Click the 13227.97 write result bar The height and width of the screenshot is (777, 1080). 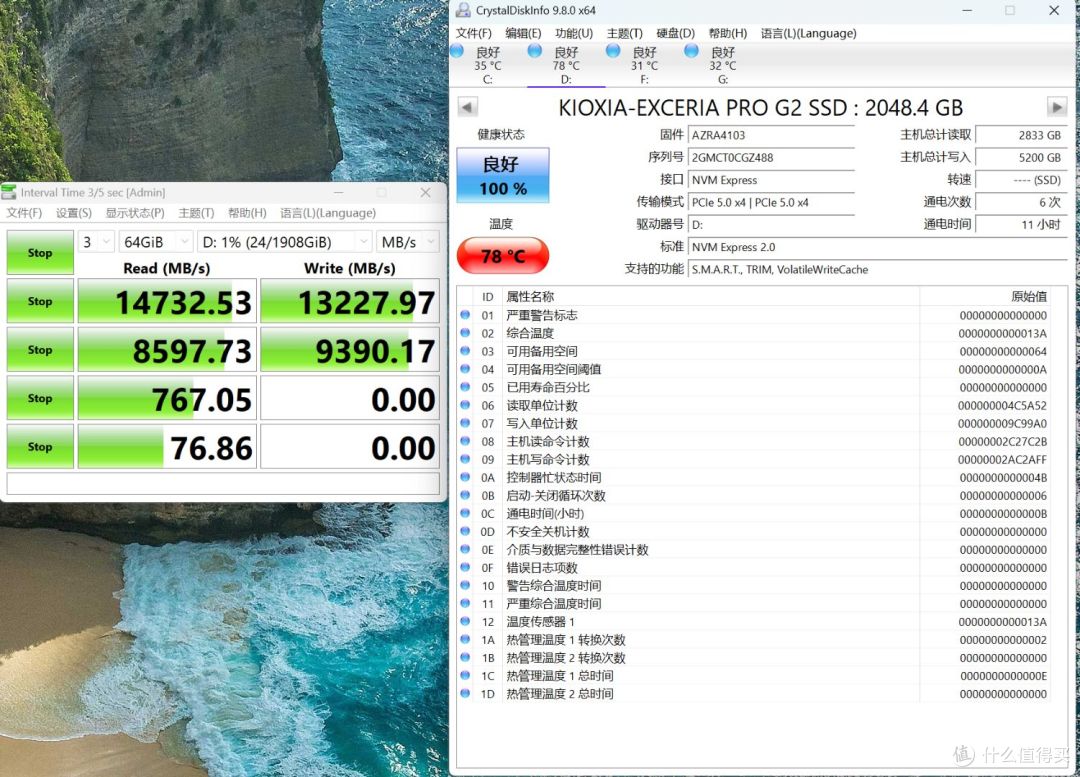(350, 301)
